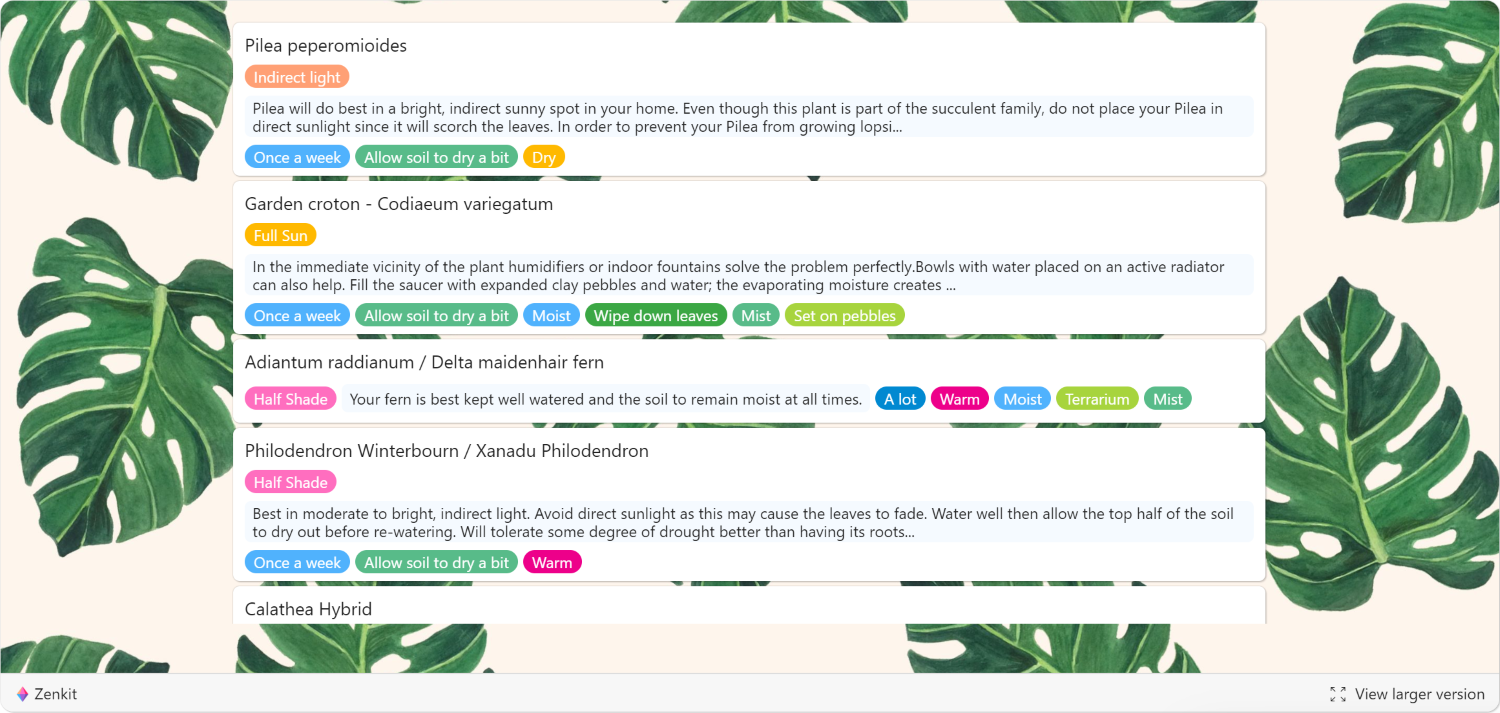Select the Indirect light tag
Image resolution: width=1500 pixels, height=713 pixels.
pyautogui.click(x=297, y=77)
